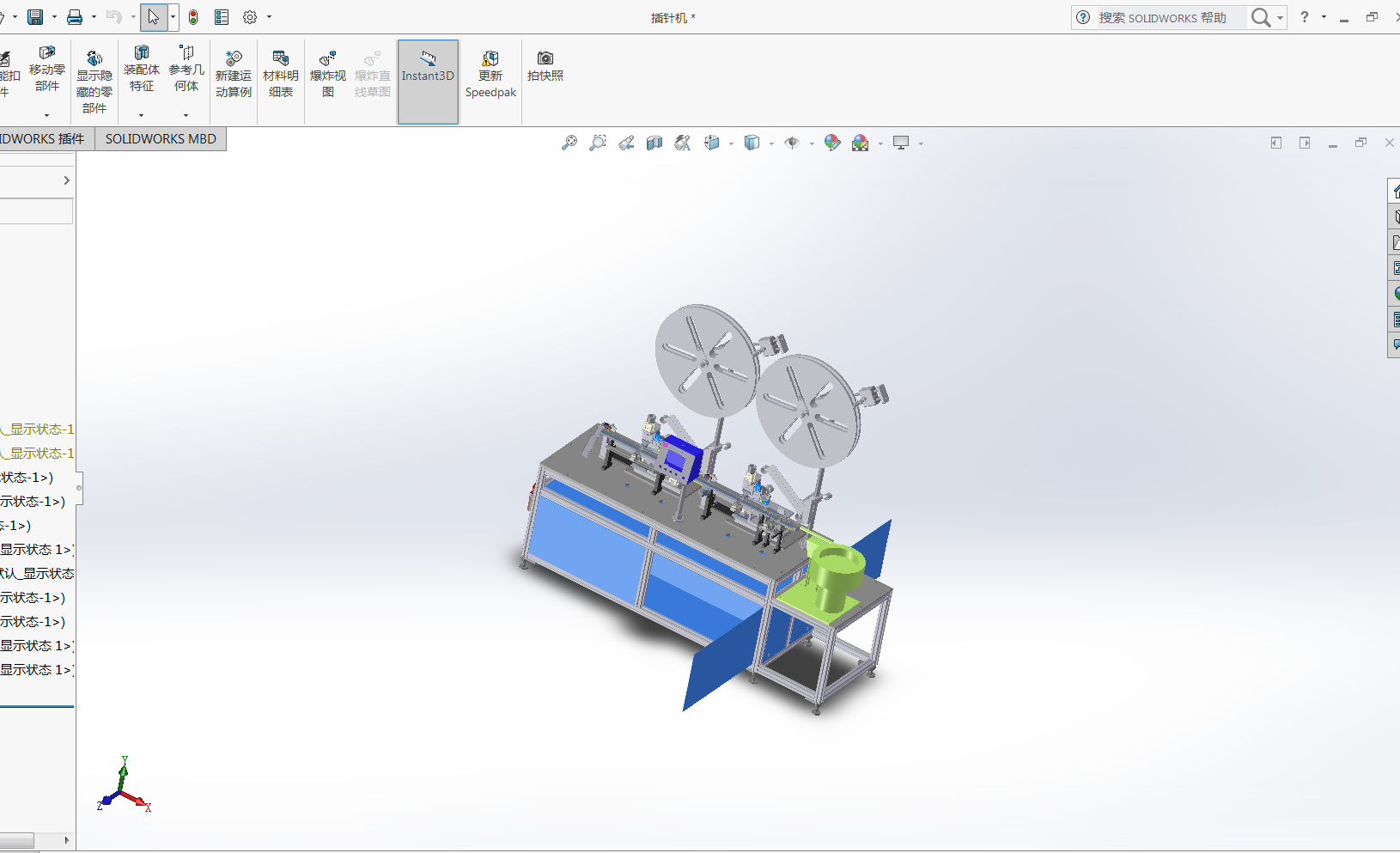Click Zoom to Area icon

[598, 143]
